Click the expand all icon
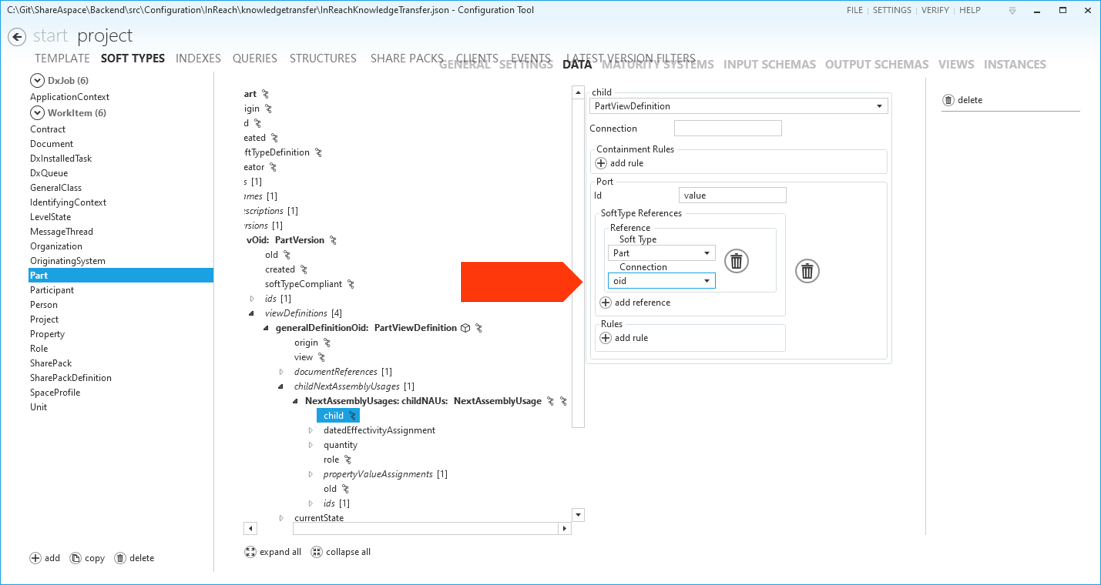 pyautogui.click(x=251, y=552)
